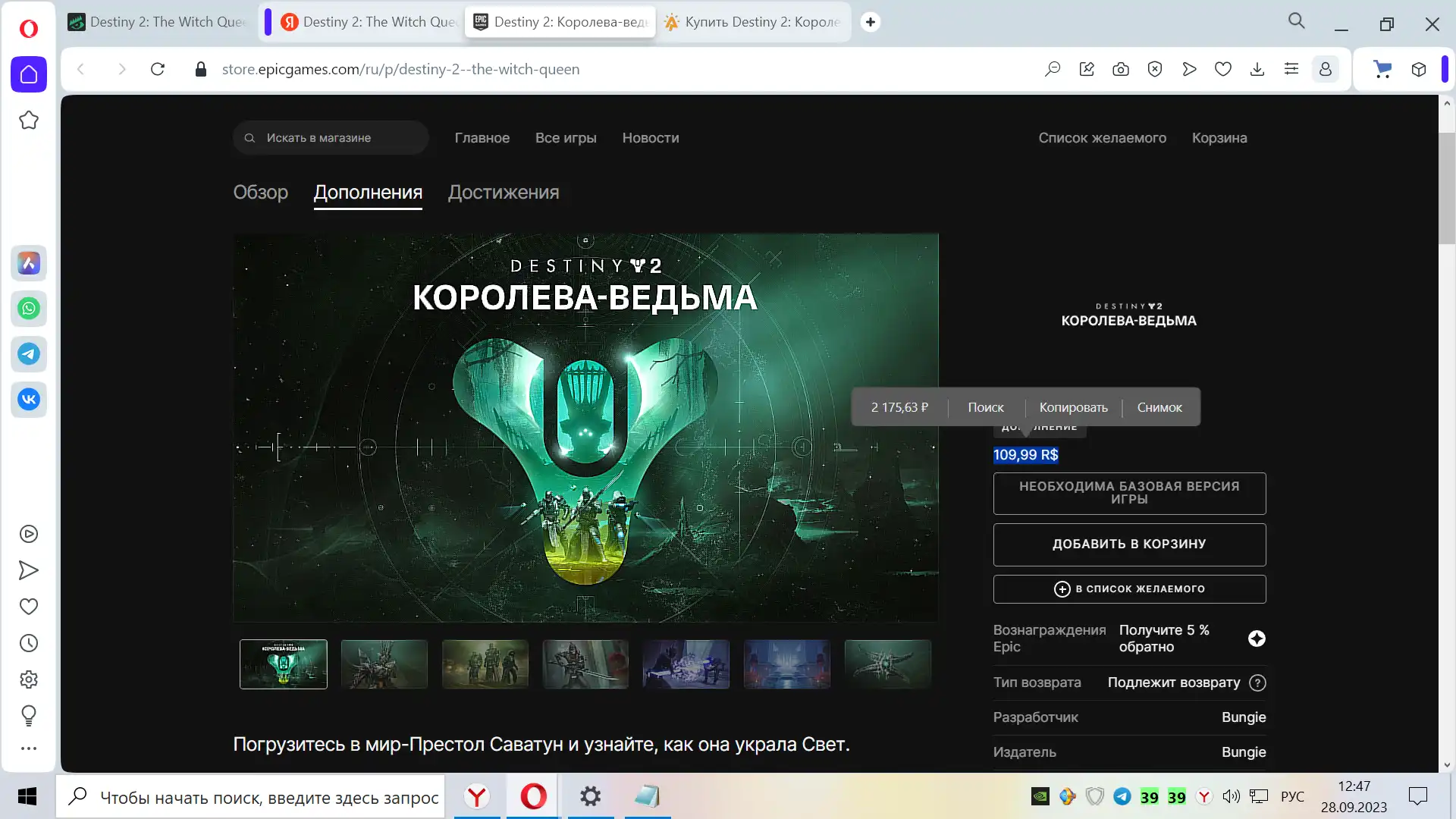Click the send-to-flow arrow in address bar

tap(1189, 69)
